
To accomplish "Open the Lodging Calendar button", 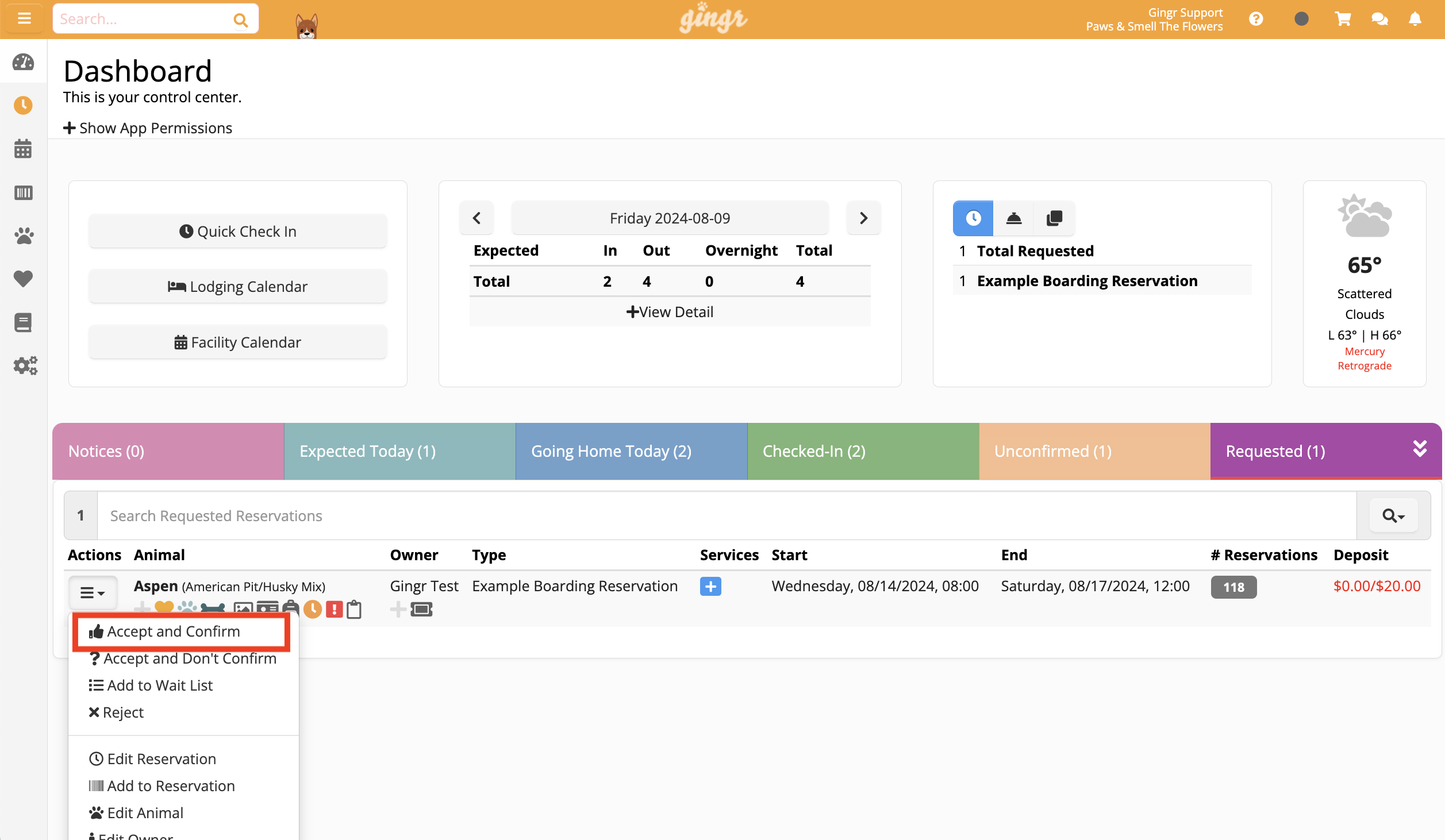I will click(x=237, y=286).
